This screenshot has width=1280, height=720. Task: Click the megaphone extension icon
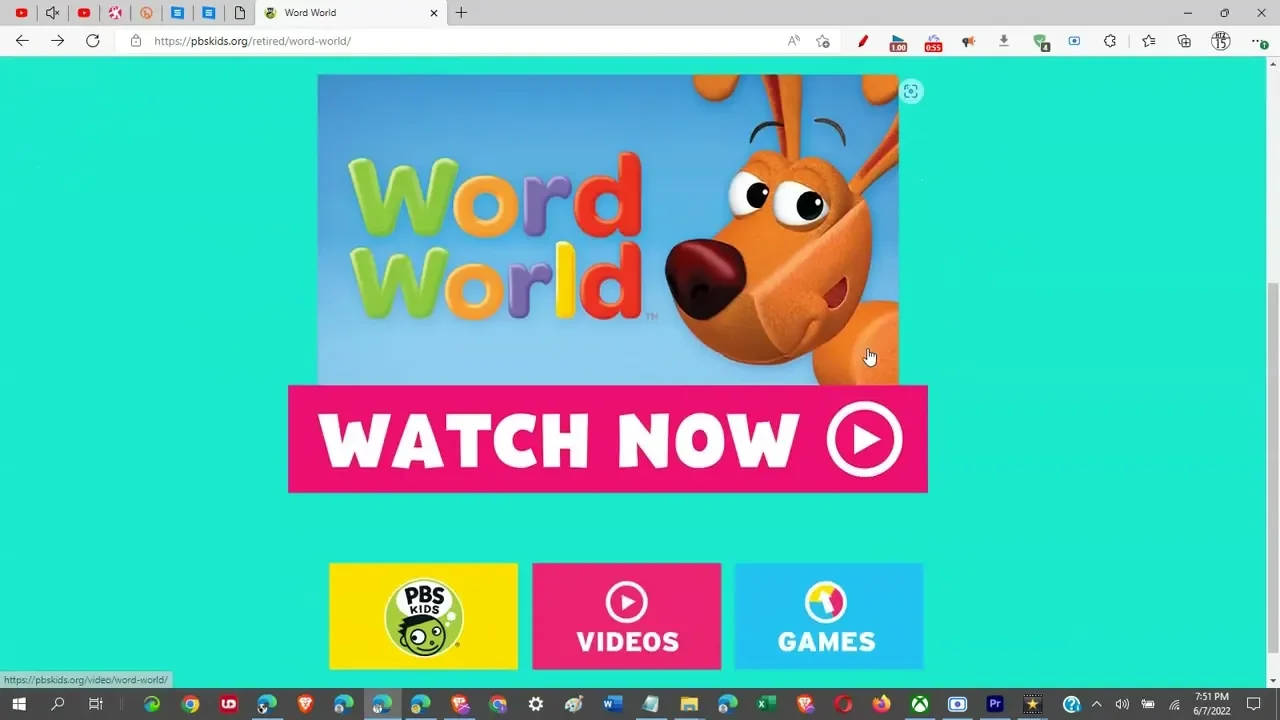click(968, 41)
